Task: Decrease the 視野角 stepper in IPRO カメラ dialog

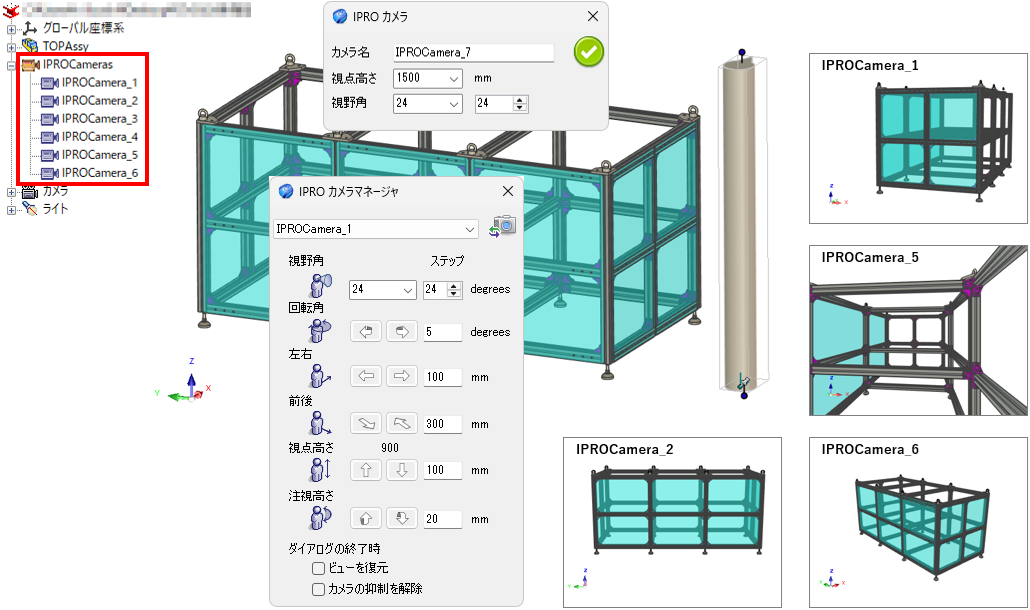Action: [x=520, y=107]
